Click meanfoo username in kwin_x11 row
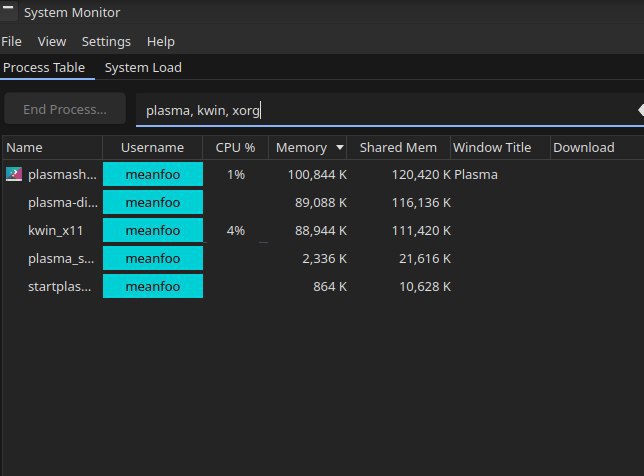Screen dimensions: 644x476 (153, 230)
